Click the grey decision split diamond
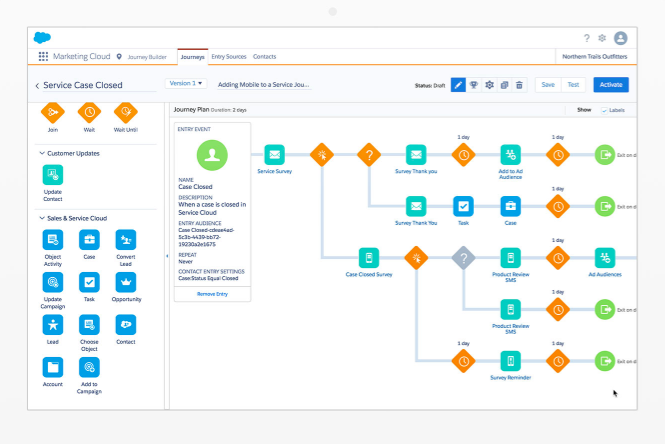 coord(463,258)
